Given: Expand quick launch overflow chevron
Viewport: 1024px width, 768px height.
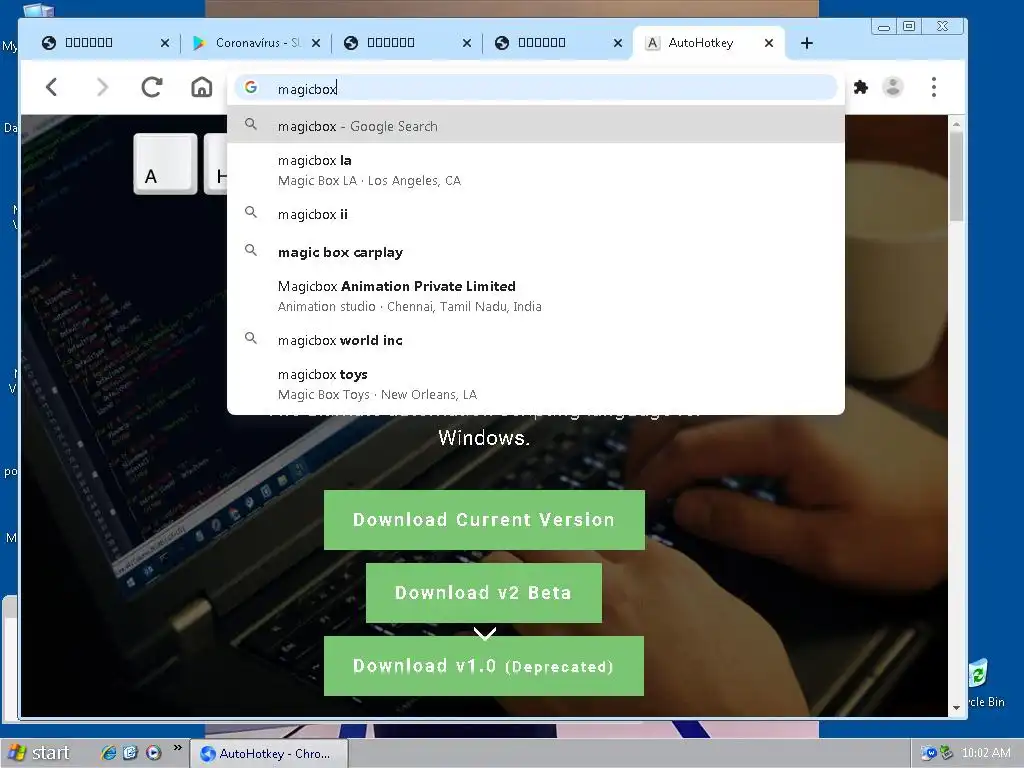Looking at the screenshot, I should pos(177,748).
